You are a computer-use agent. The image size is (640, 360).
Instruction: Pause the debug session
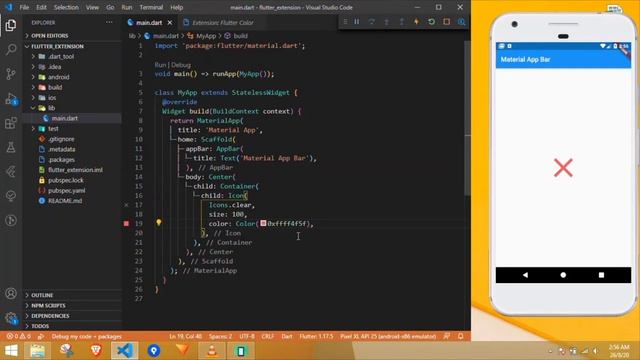357,22
